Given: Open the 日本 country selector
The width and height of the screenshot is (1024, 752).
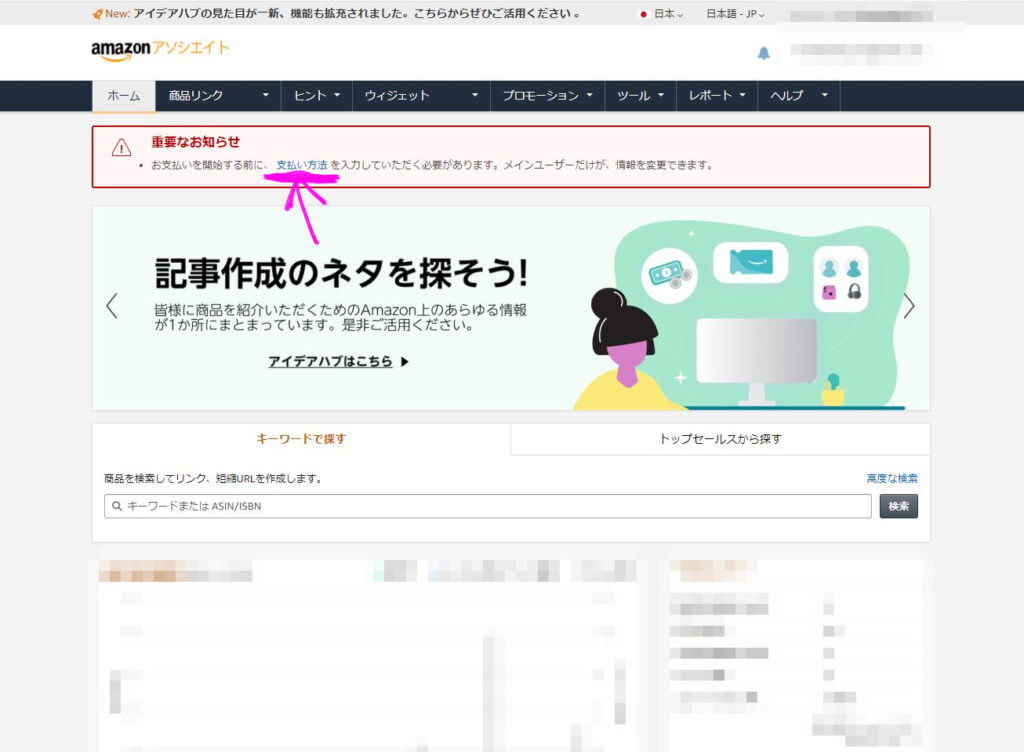Looking at the screenshot, I should tap(662, 14).
